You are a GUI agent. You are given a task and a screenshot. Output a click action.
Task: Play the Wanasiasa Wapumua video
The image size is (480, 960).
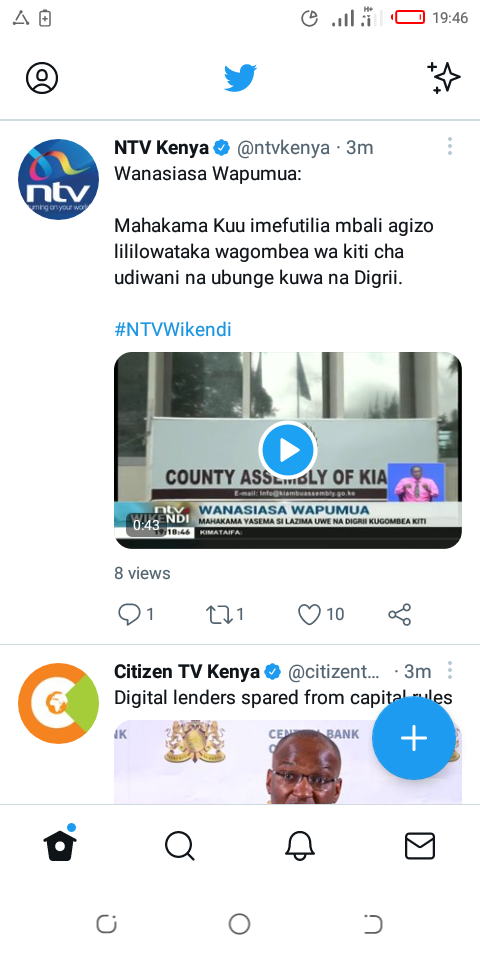288,451
